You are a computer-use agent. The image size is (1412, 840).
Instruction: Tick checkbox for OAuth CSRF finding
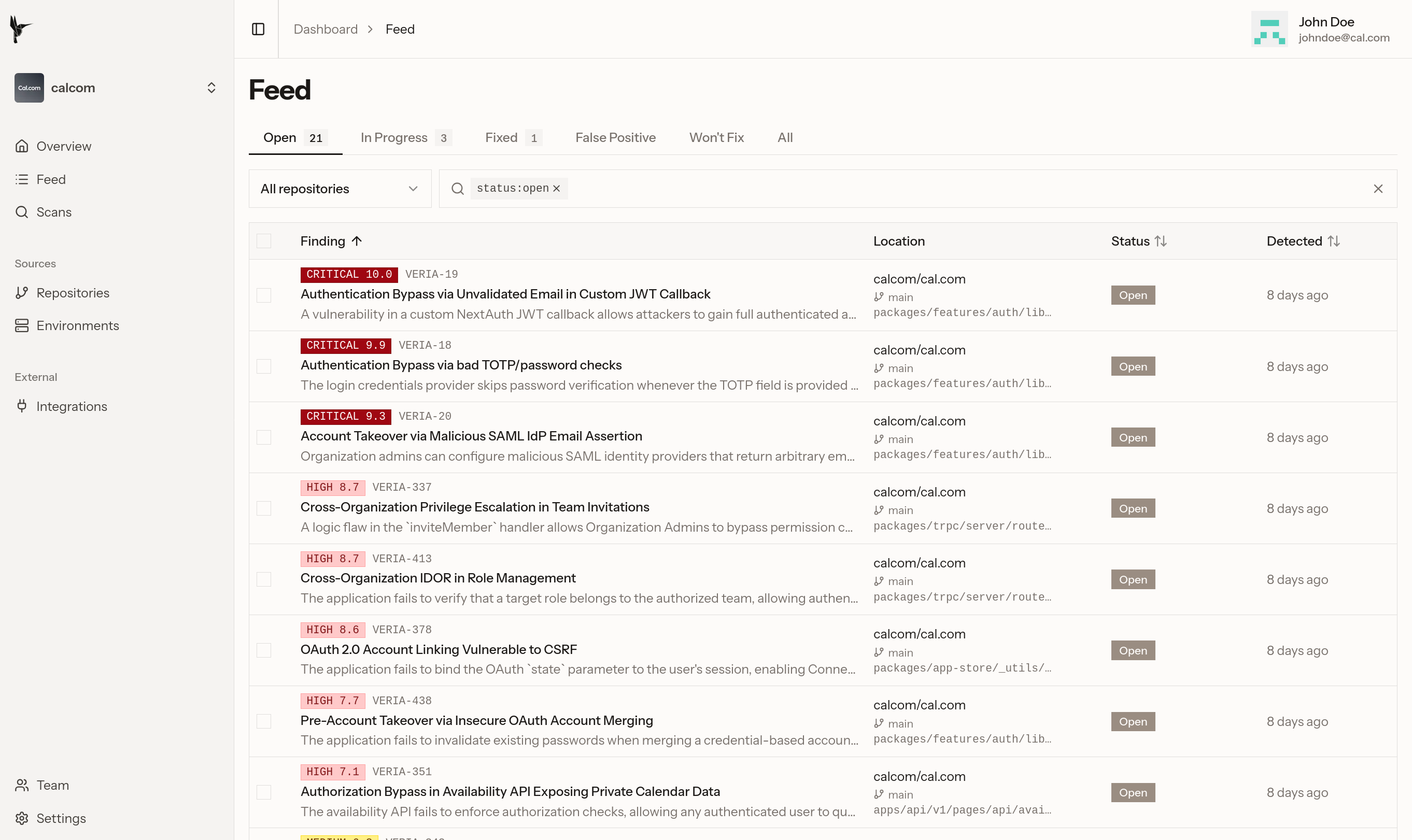264,650
